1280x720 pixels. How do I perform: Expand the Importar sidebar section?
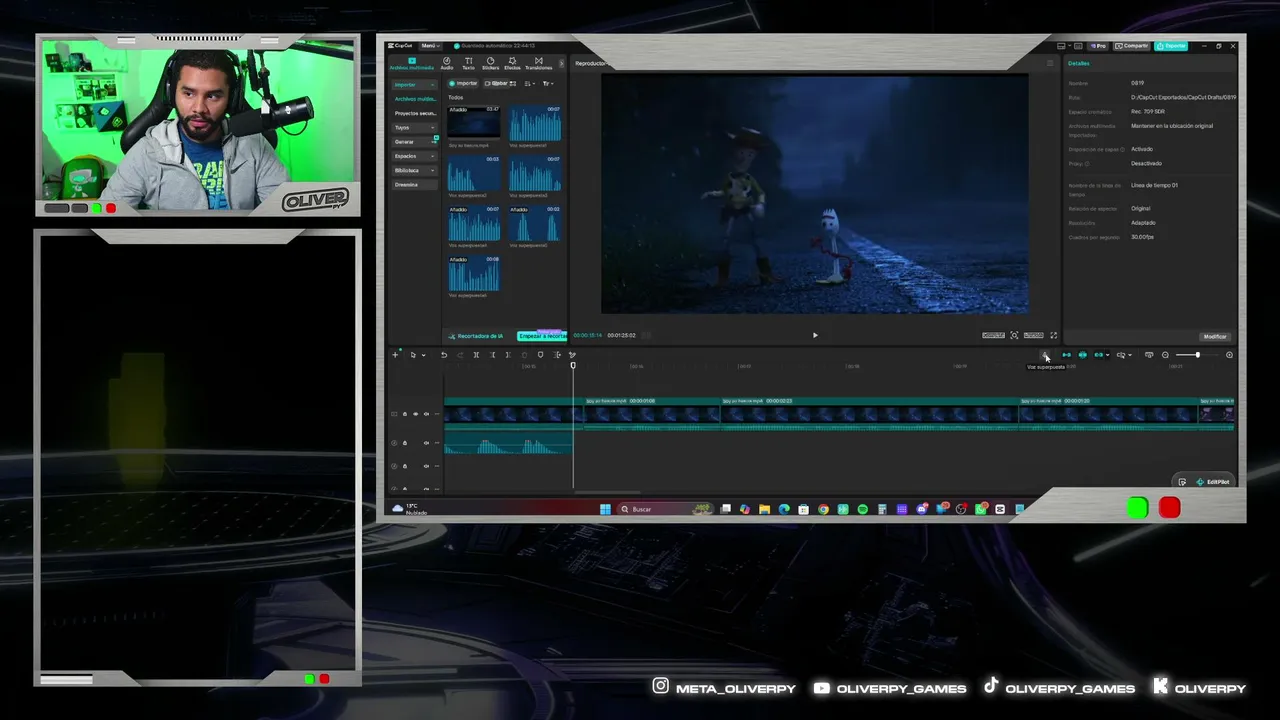point(414,85)
